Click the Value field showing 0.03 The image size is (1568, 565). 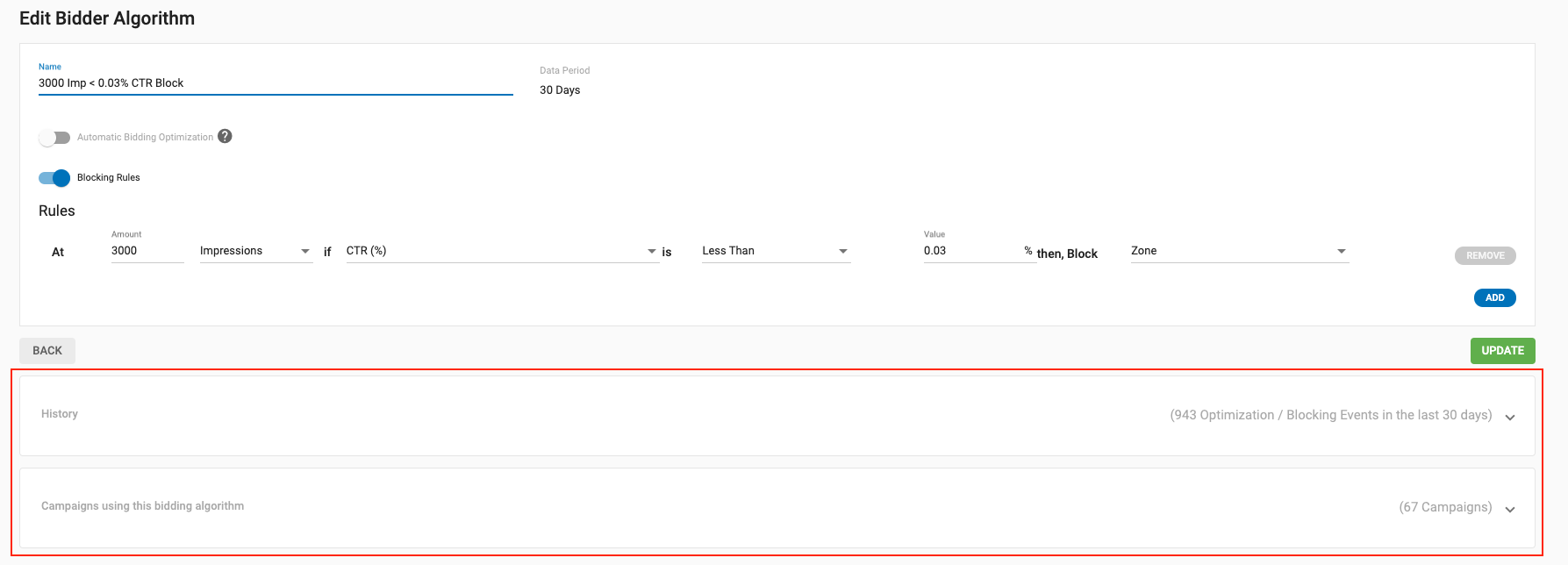pyautogui.click(x=972, y=251)
